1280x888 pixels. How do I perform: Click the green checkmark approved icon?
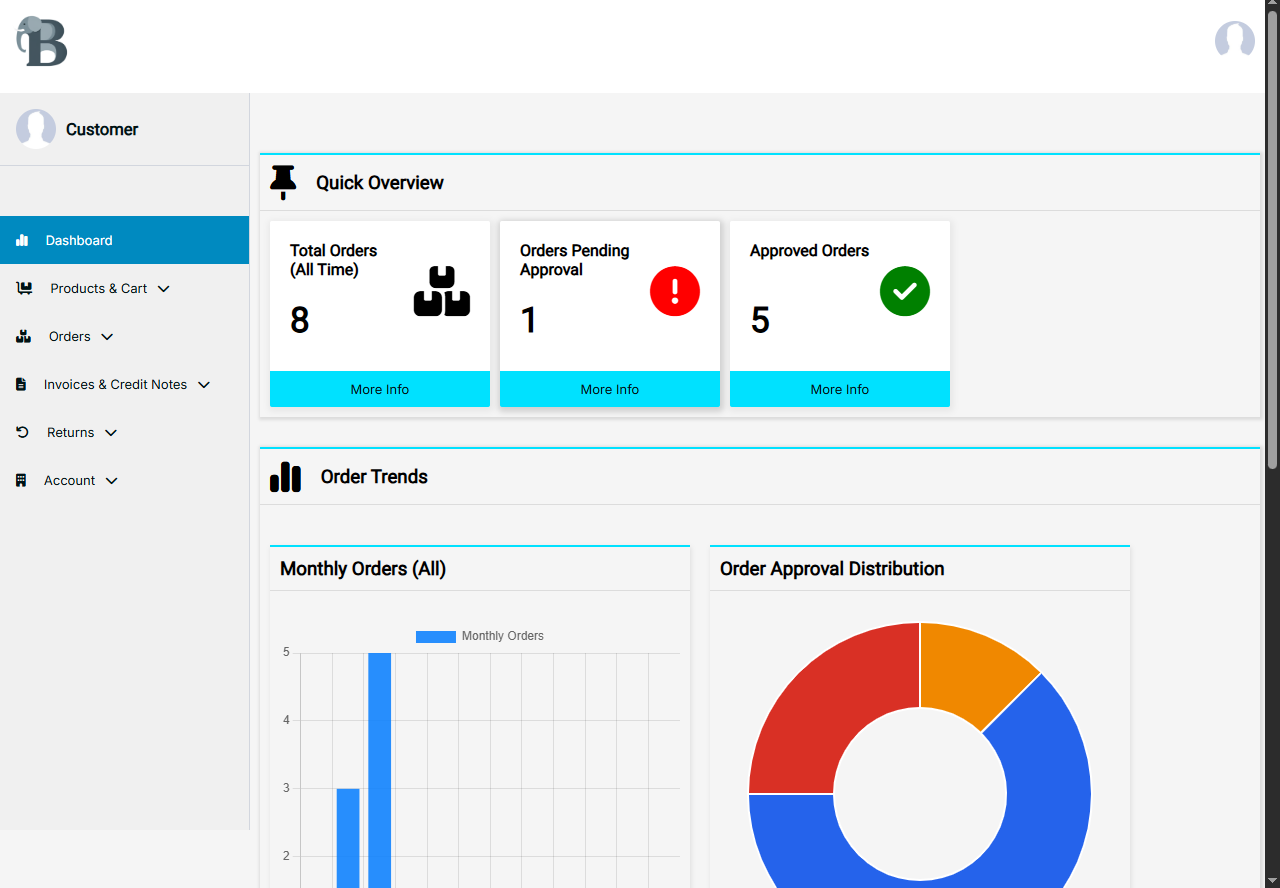tap(905, 291)
